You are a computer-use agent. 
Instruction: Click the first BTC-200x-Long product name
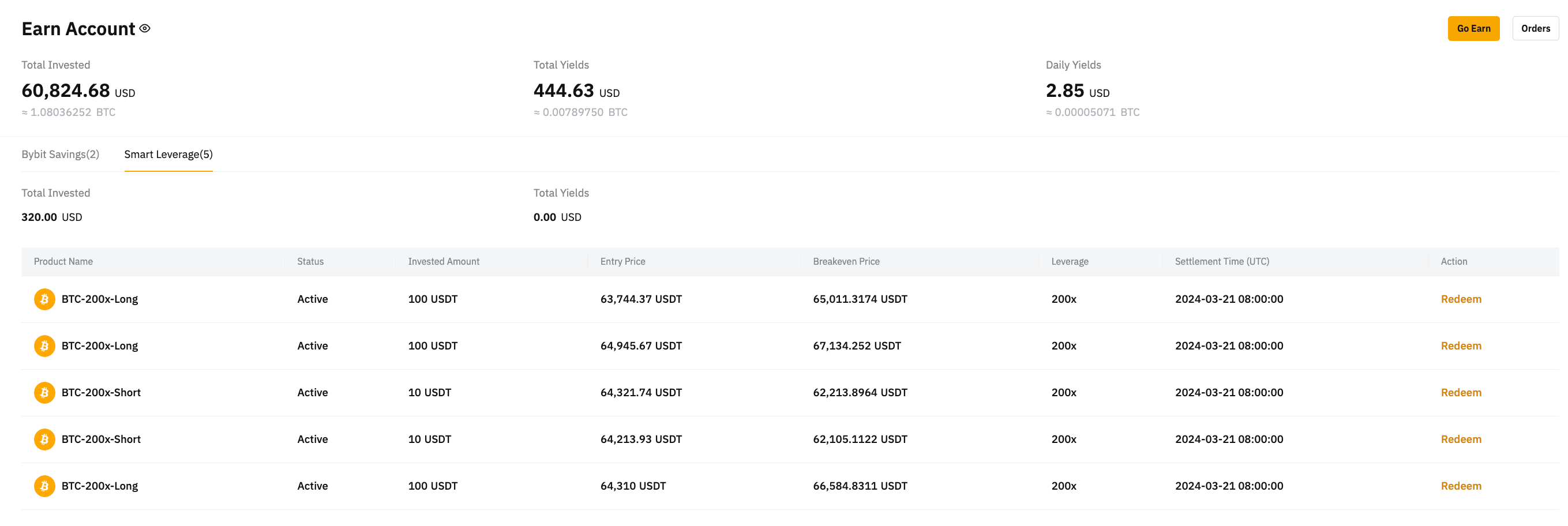click(100, 299)
